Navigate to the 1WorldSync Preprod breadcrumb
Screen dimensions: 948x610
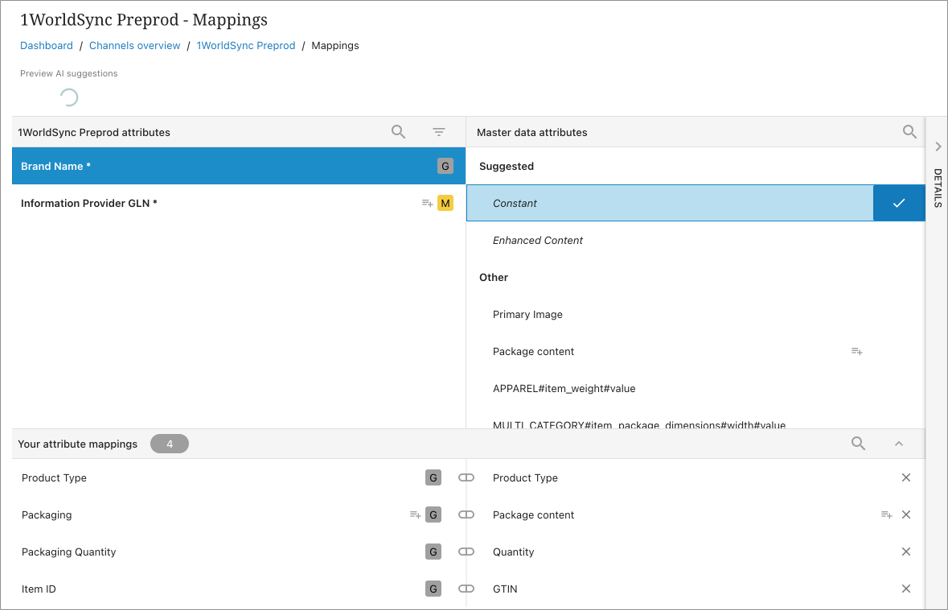pyautogui.click(x=245, y=46)
